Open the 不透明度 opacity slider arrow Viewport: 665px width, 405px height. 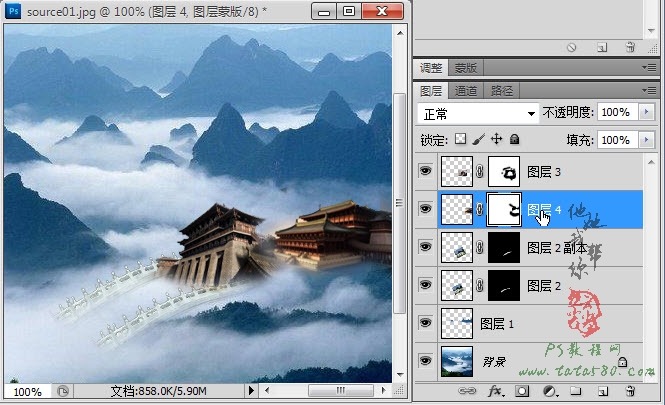point(646,112)
